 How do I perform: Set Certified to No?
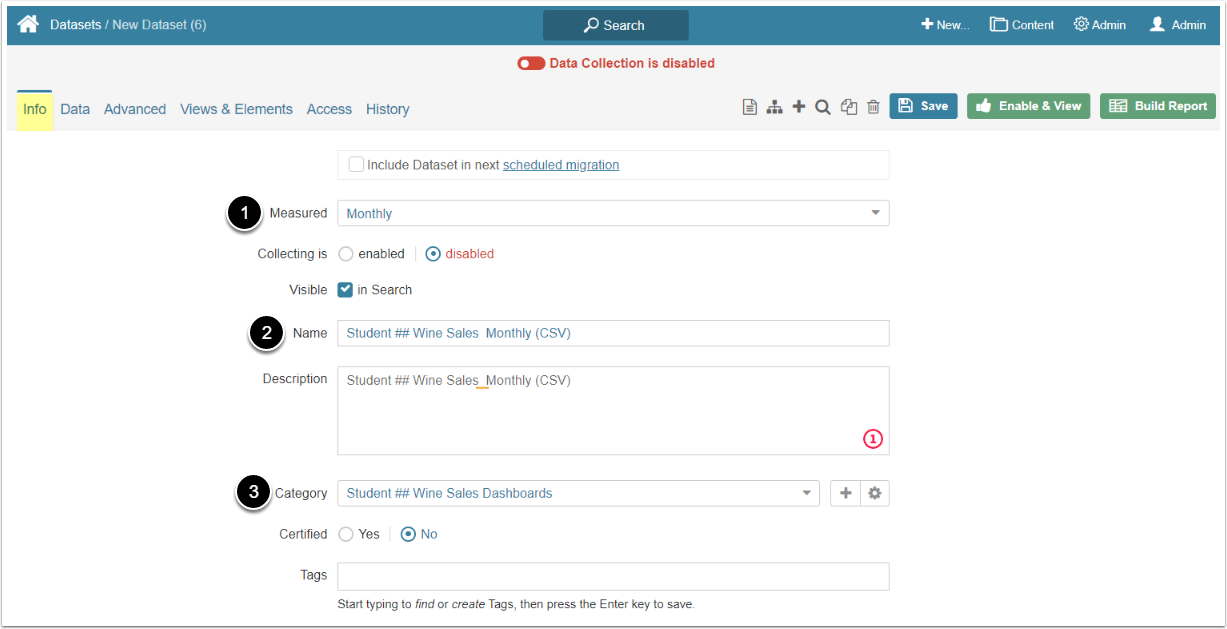tap(408, 534)
